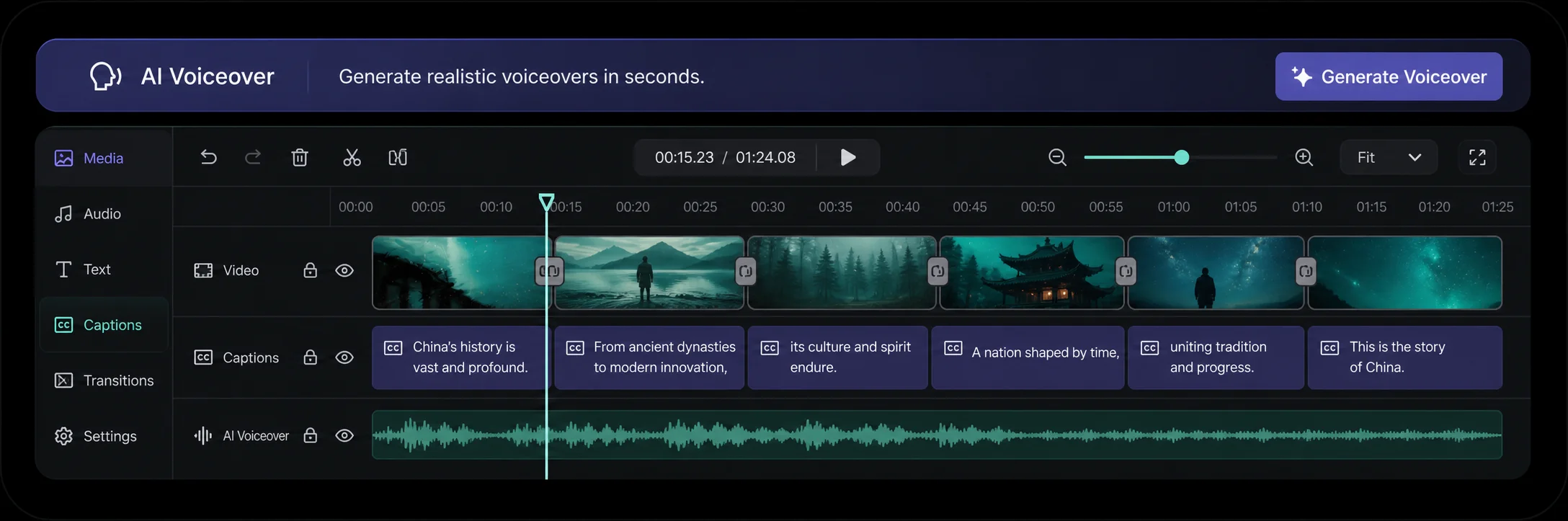Open the Text tab in sidebar
Viewport: 1568px width, 521px height.
pos(104,270)
